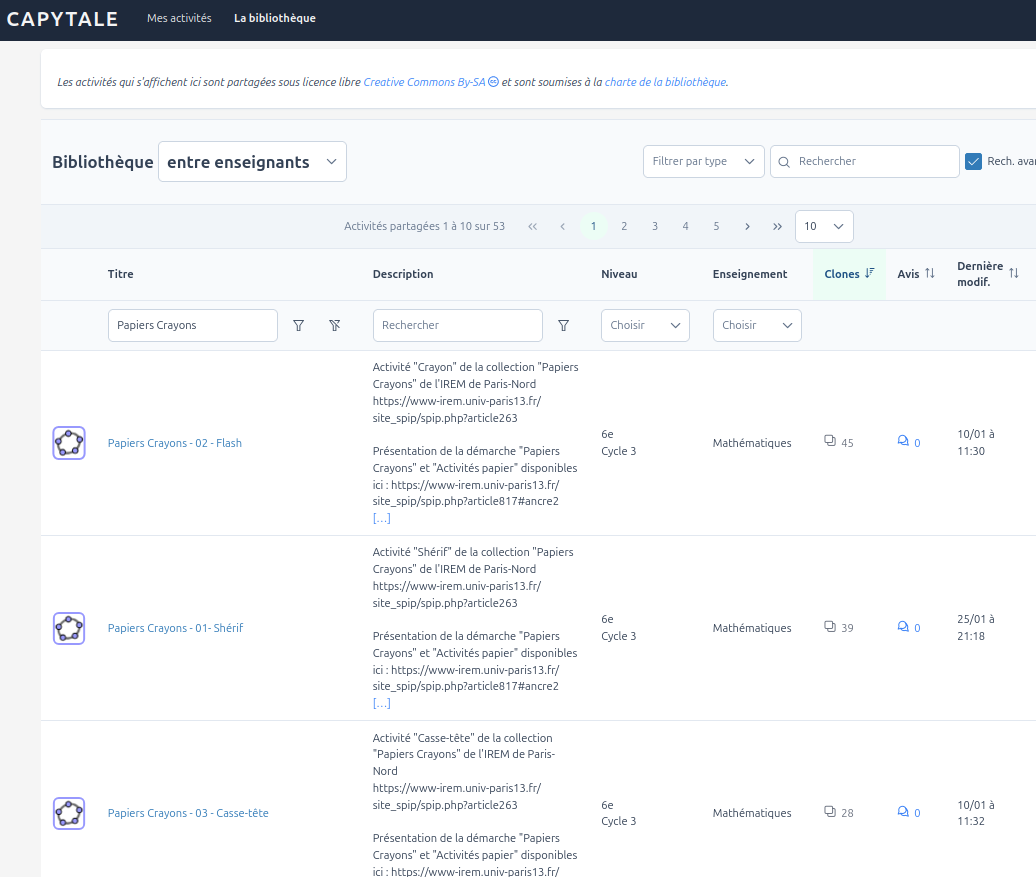Image resolution: width=1036 pixels, height=877 pixels.
Task: Click the Titre filter field containing Papiers Crayons
Action: 193,325
